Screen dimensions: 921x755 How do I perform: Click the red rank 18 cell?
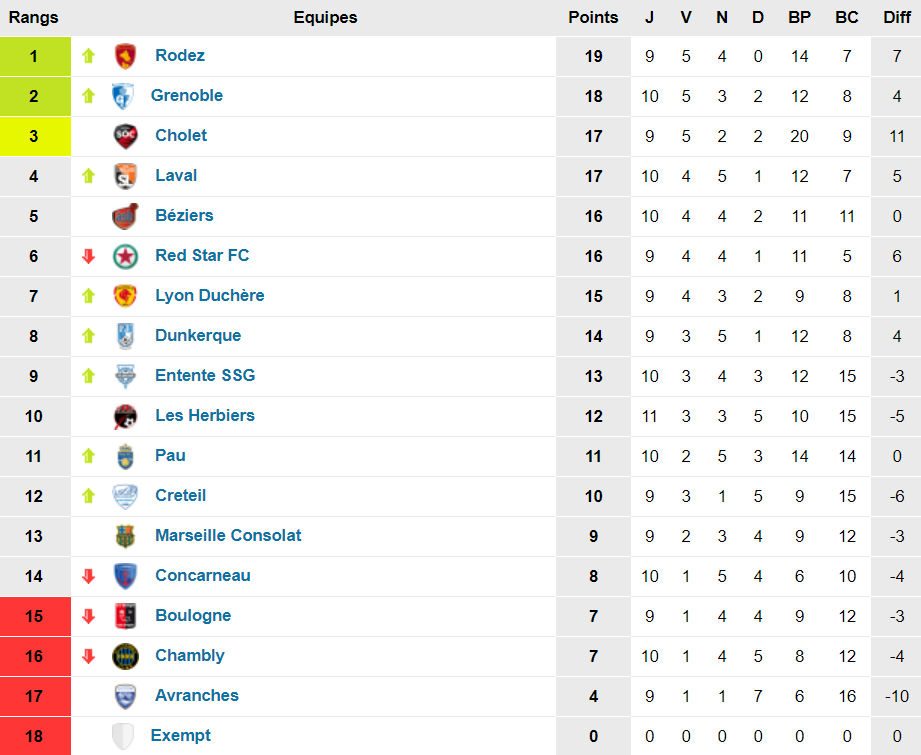click(34, 736)
